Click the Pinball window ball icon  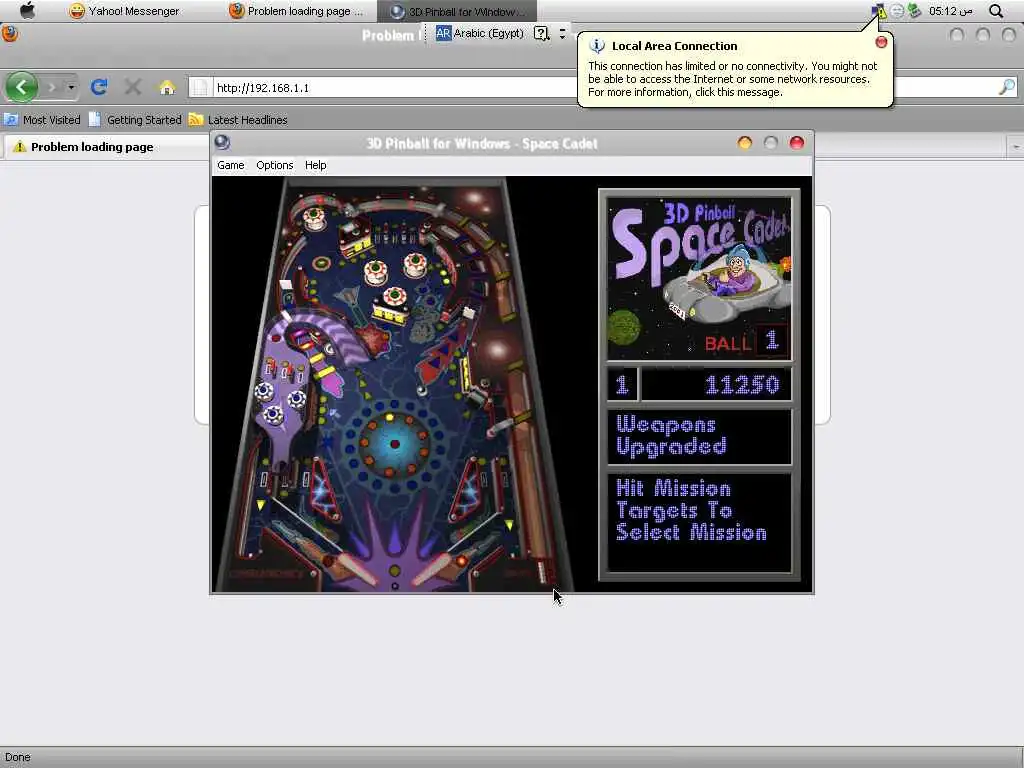pos(222,142)
